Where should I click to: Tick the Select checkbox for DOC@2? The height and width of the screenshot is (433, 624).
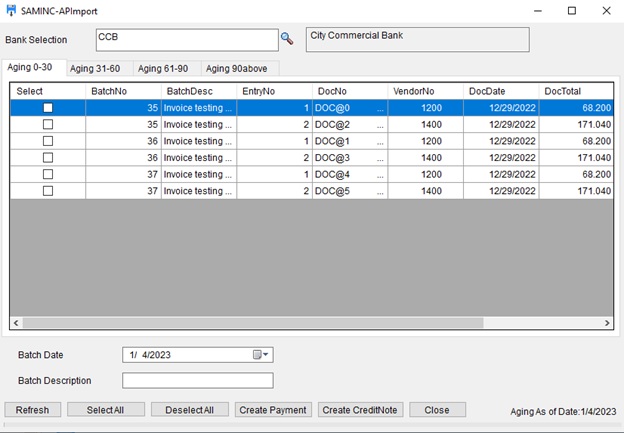(x=48, y=125)
